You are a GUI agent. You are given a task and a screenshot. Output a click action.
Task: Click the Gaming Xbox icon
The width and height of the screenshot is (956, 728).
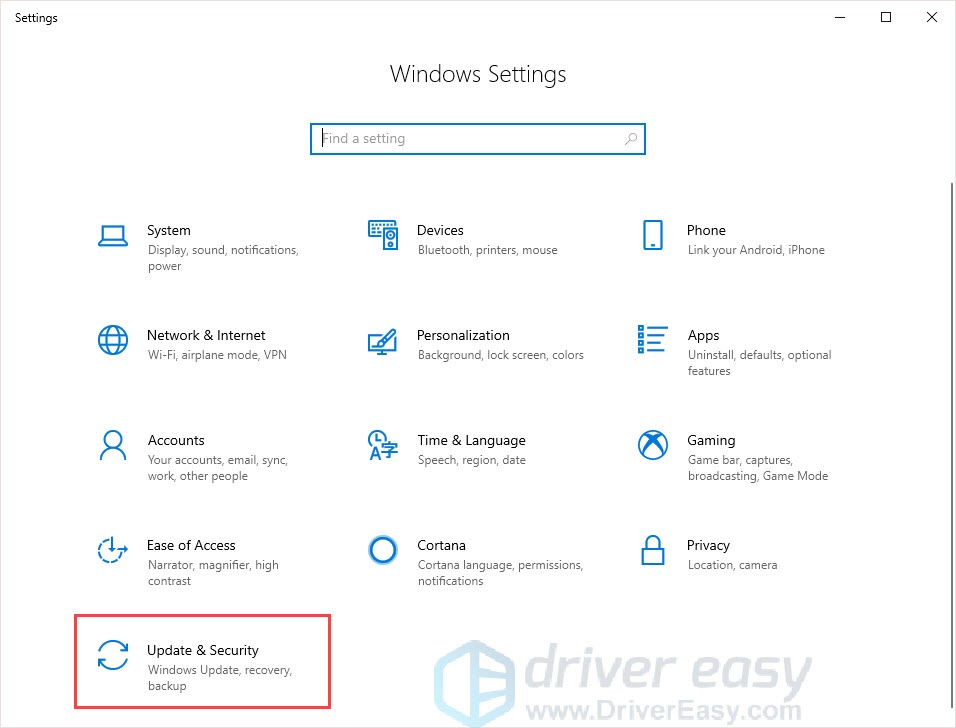[652, 445]
